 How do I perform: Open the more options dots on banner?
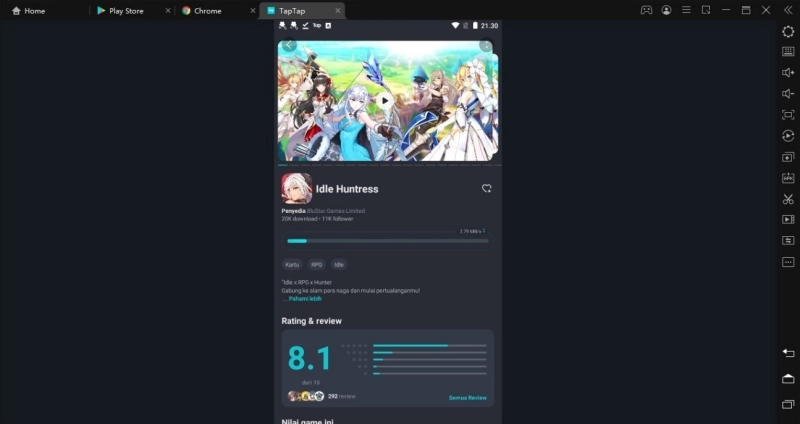[x=486, y=46]
